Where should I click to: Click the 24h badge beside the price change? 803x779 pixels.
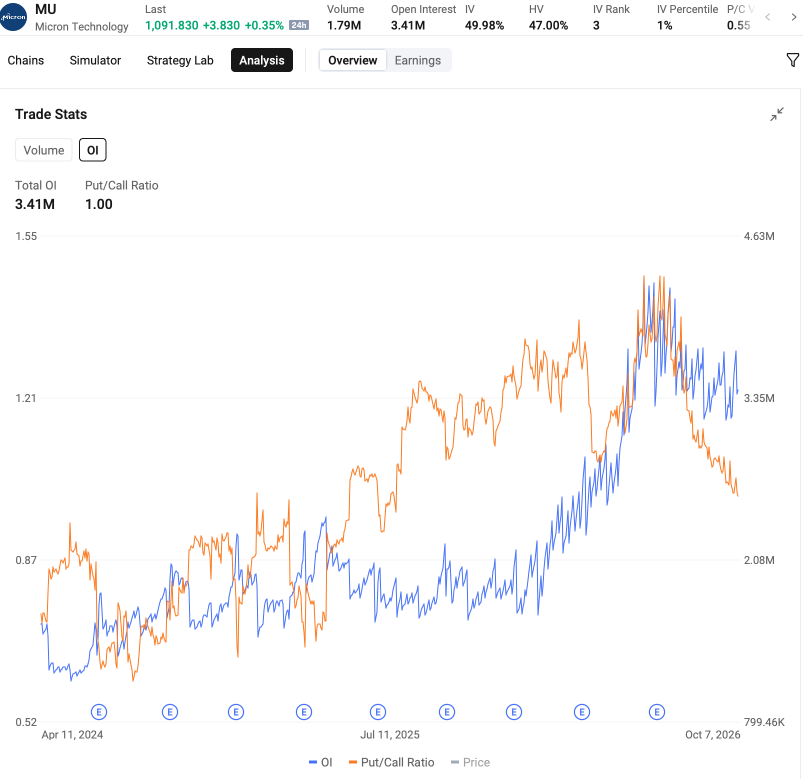299,25
